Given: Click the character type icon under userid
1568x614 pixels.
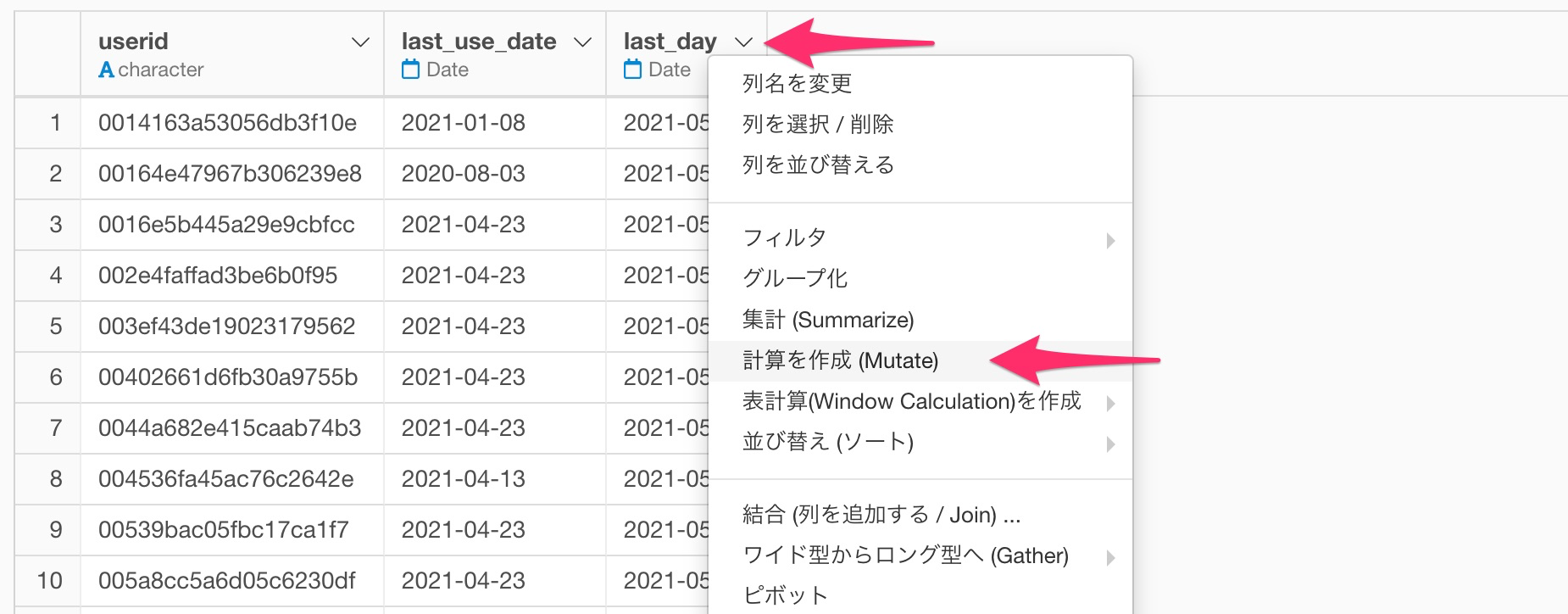Looking at the screenshot, I should (106, 70).
